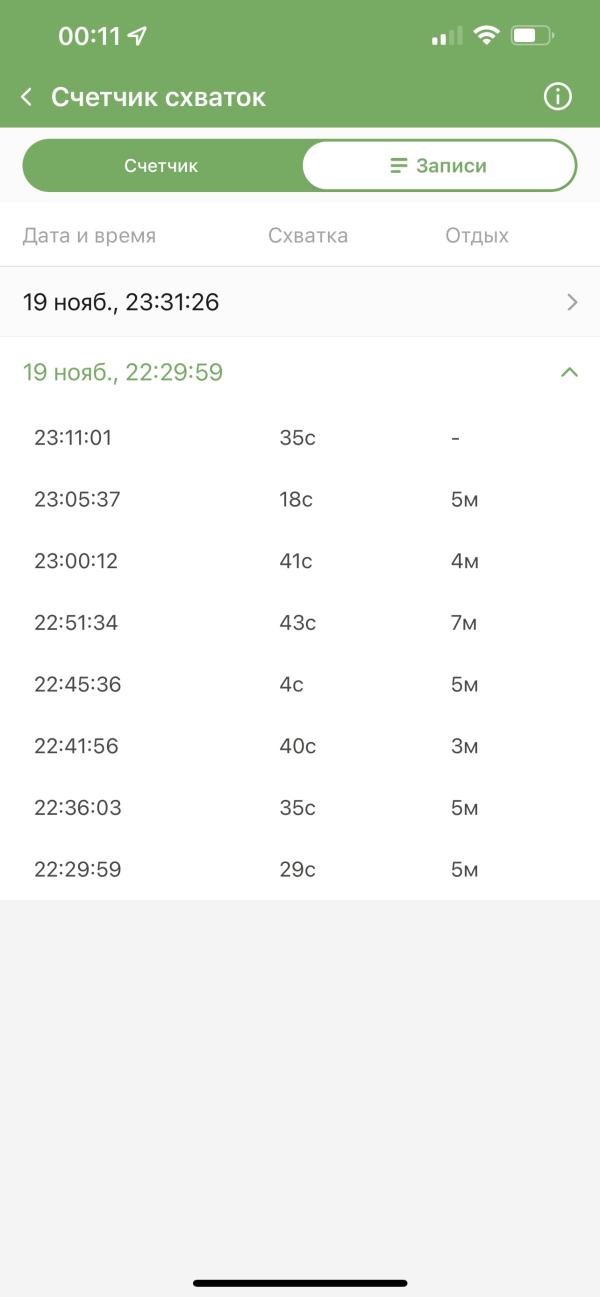Open the 19 нояб., 23:31:26 session
600x1297 pixels.
121,302
